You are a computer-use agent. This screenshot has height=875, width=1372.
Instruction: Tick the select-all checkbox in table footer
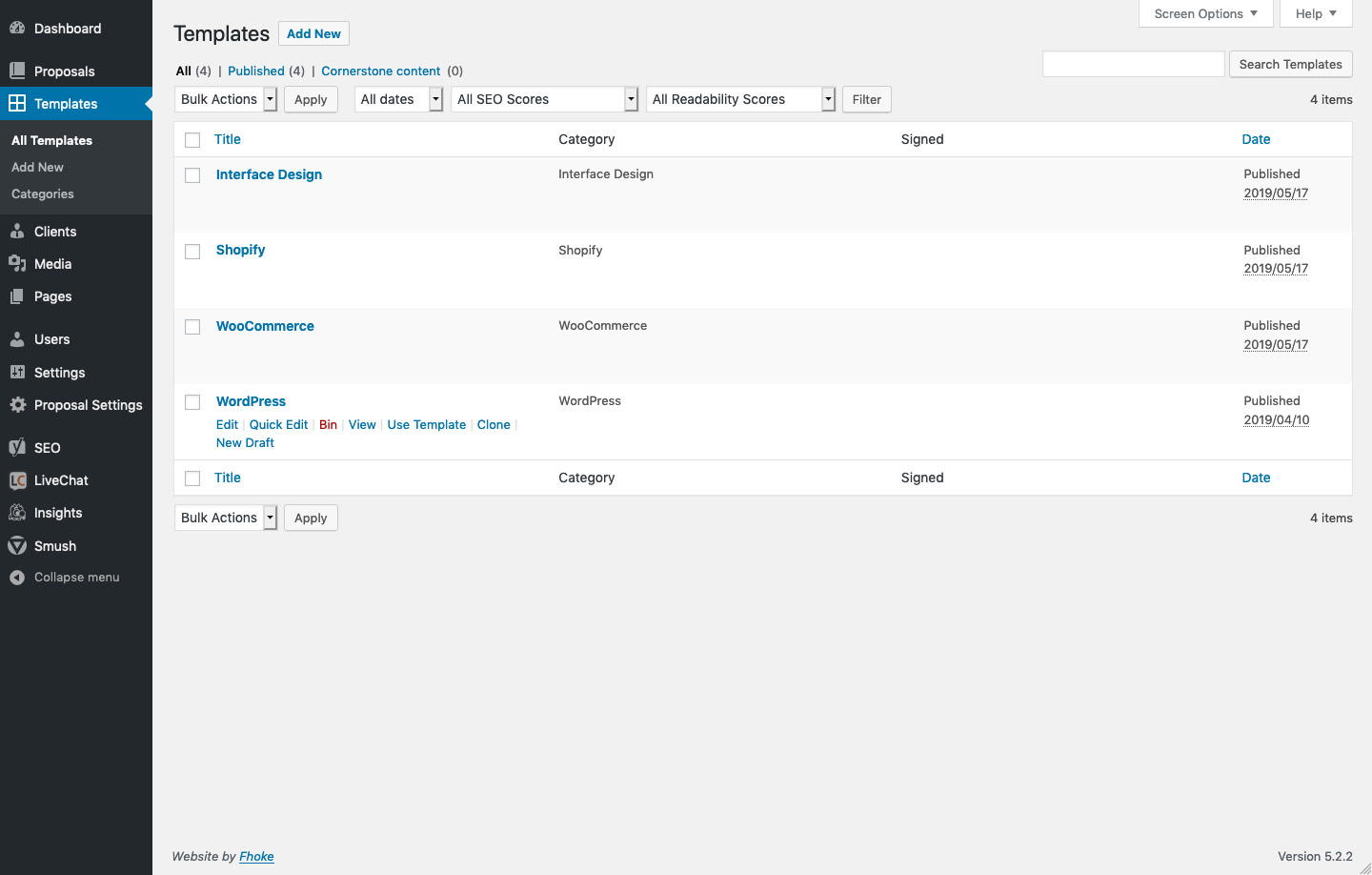point(192,478)
